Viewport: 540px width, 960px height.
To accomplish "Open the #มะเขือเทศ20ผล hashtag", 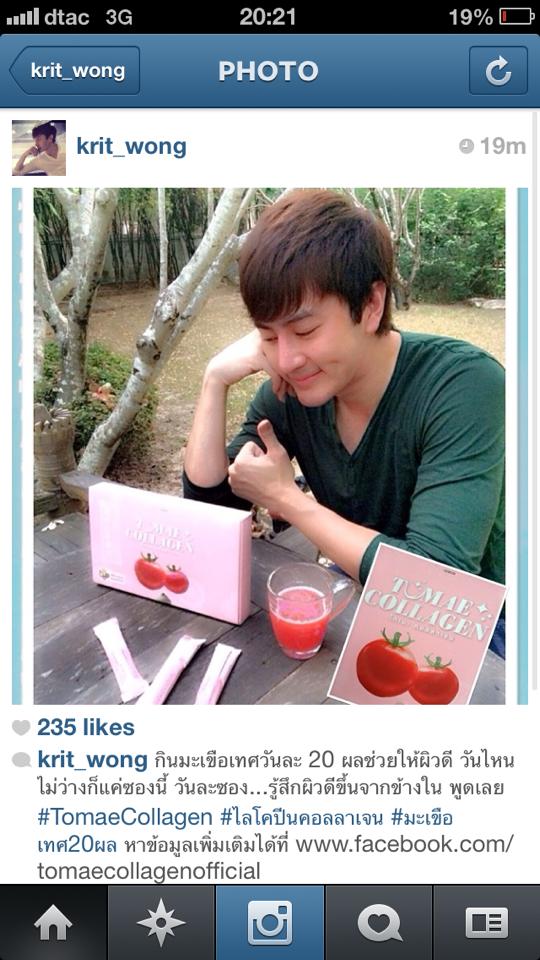I will click(245, 831).
